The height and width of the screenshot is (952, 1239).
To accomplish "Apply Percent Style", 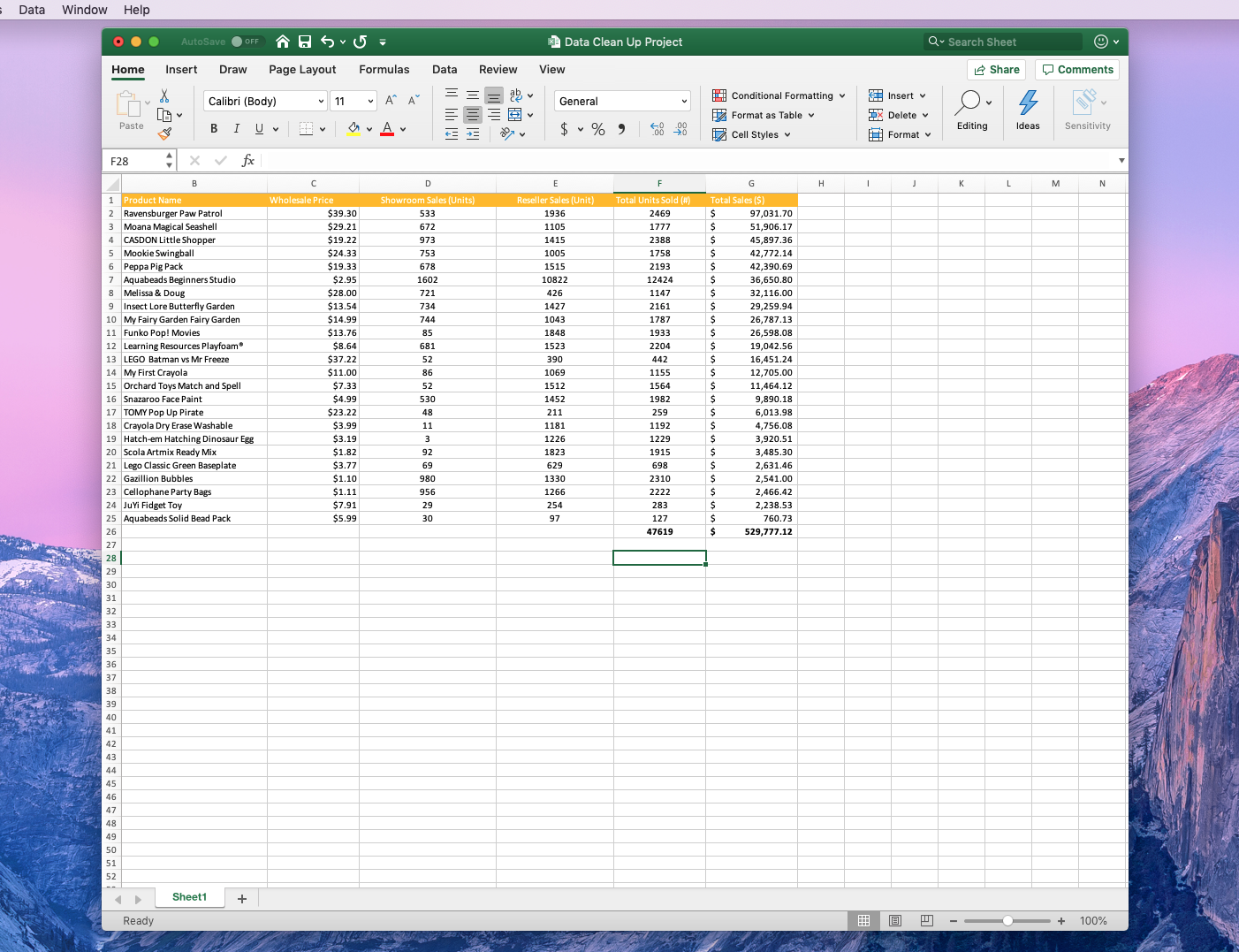I will pos(598,129).
